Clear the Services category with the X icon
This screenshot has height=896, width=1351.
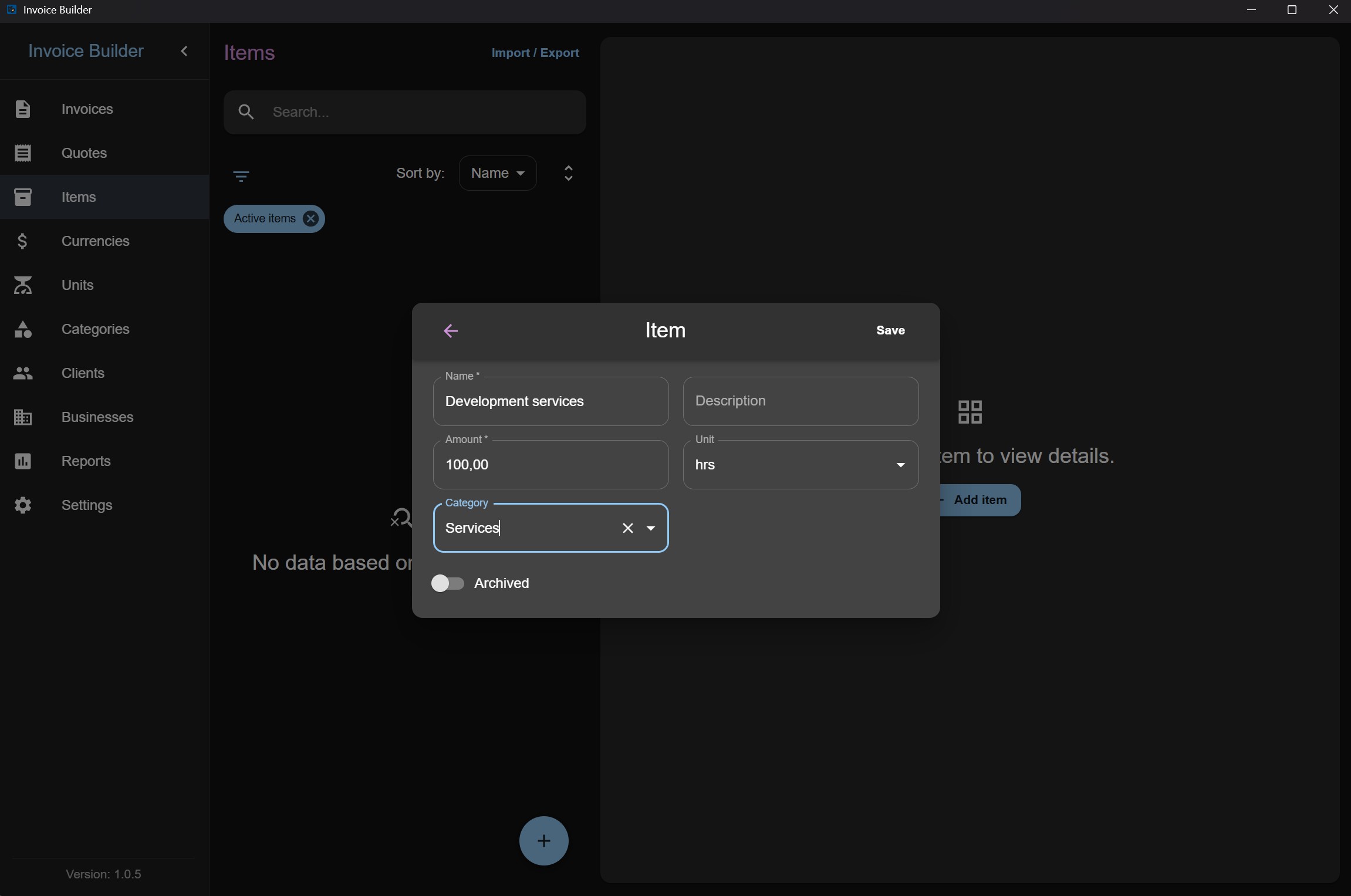tap(627, 528)
